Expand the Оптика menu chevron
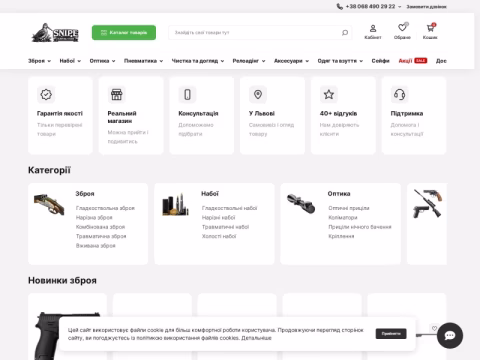 [113, 61]
